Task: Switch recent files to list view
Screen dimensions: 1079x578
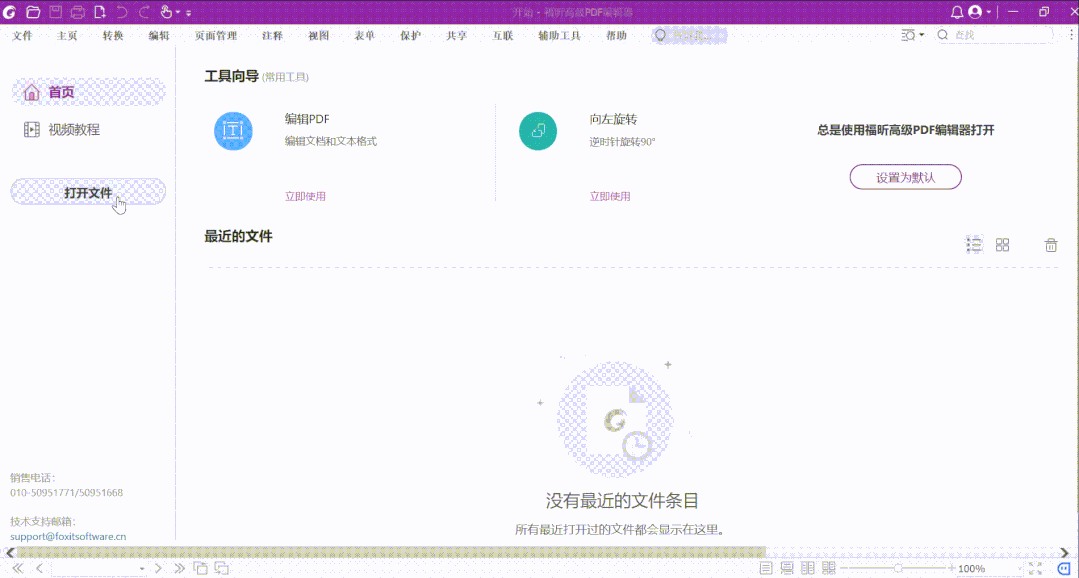Action: [x=973, y=244]
